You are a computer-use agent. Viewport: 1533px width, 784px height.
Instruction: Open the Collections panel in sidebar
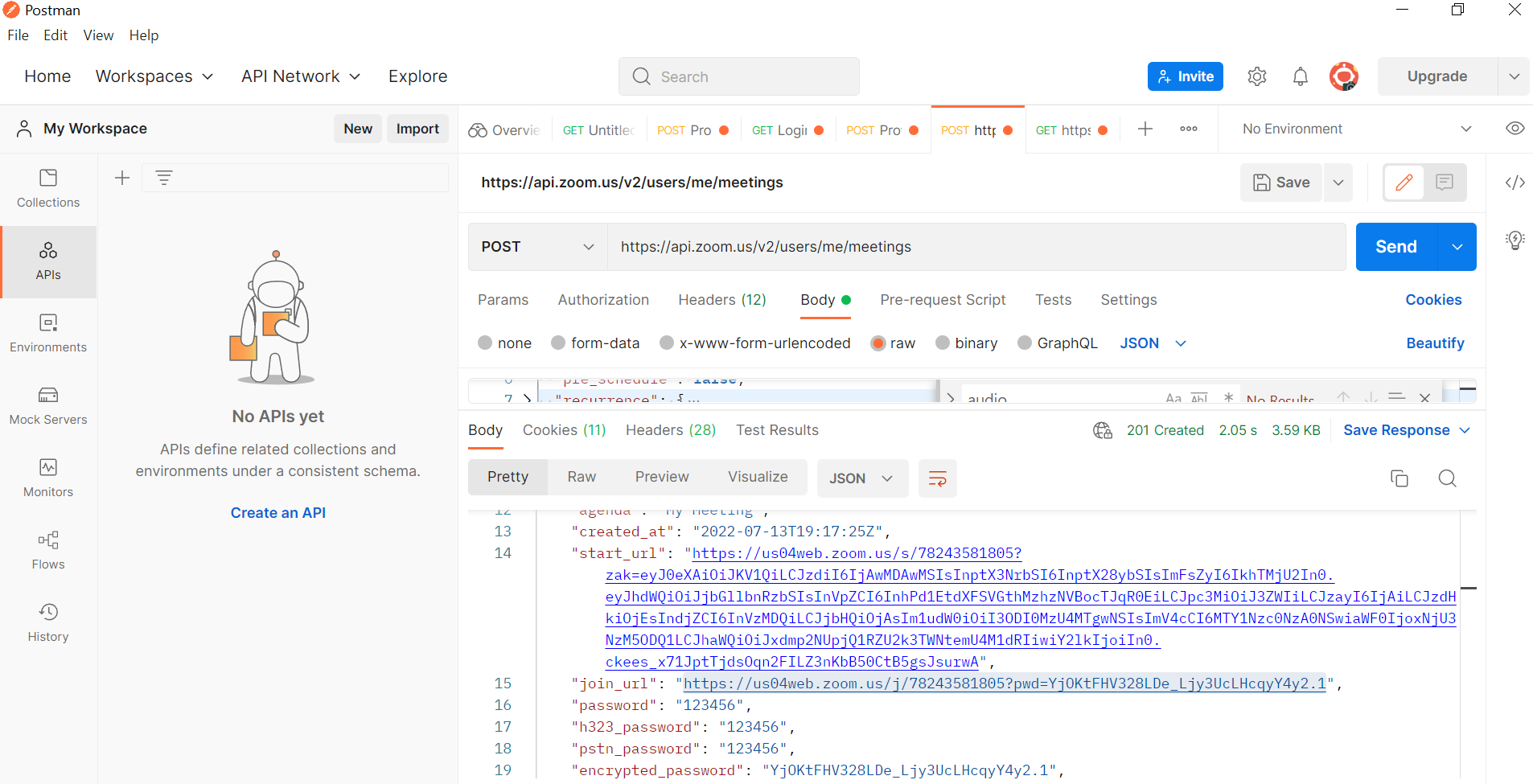pos(47,188)
